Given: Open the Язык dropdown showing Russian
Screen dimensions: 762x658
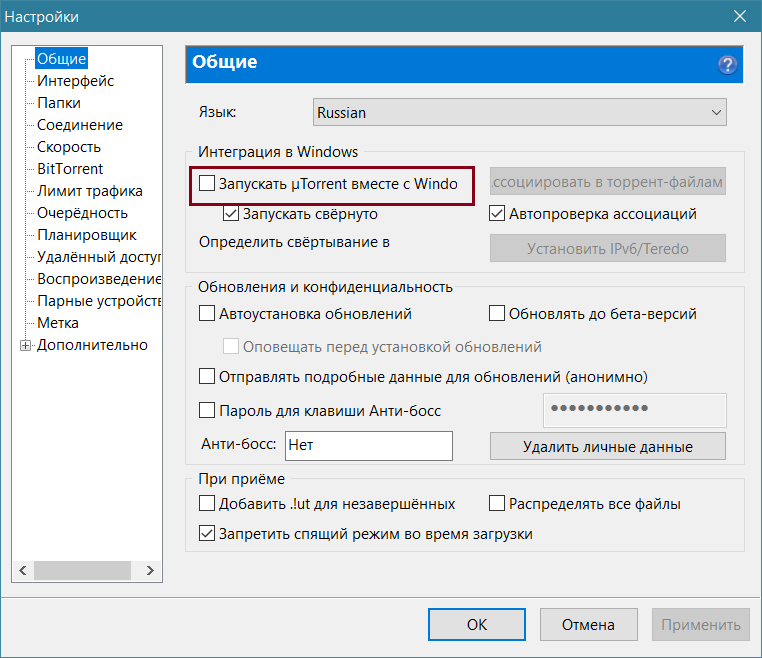Looking at the screenshot, I should [520, 112].
